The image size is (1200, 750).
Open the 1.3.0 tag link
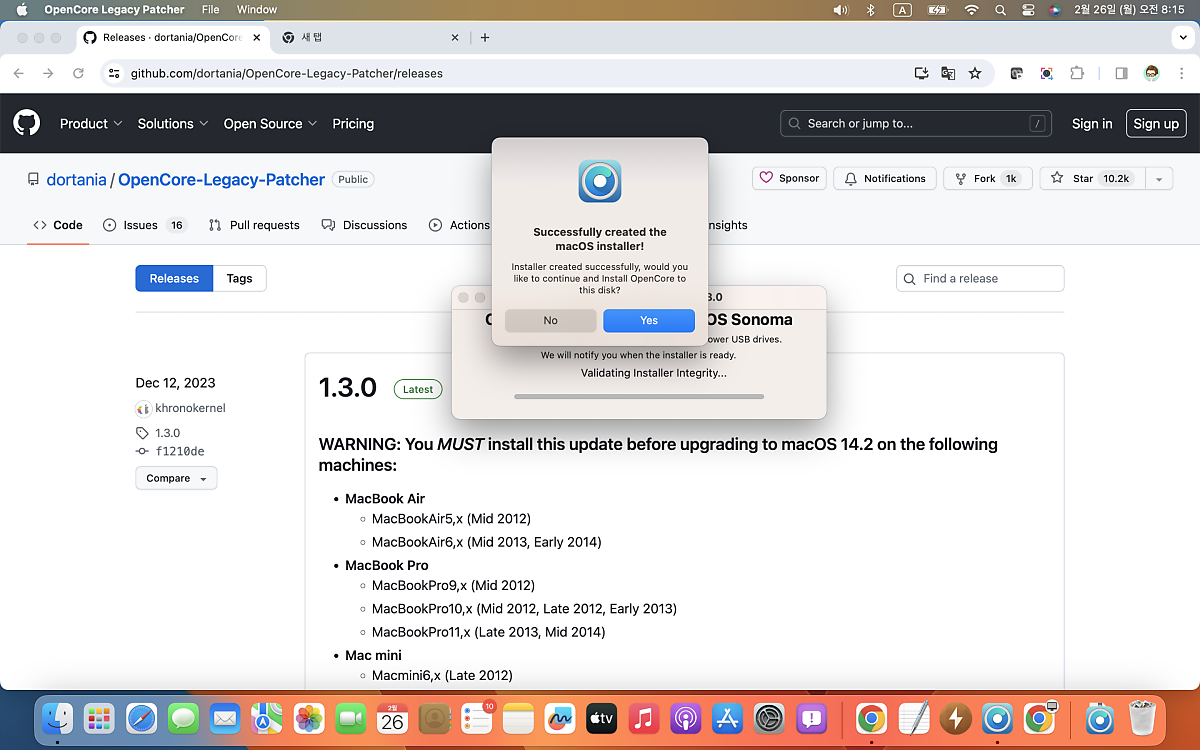click(x=167, y=433)
